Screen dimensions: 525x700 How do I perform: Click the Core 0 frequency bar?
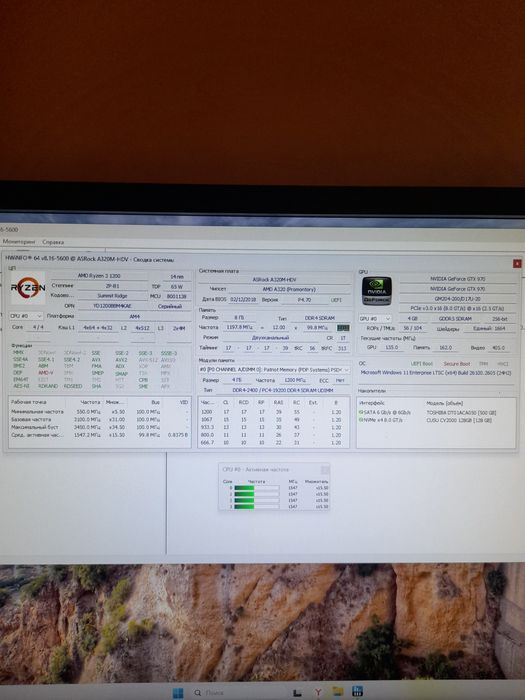(x=256, y=488)
